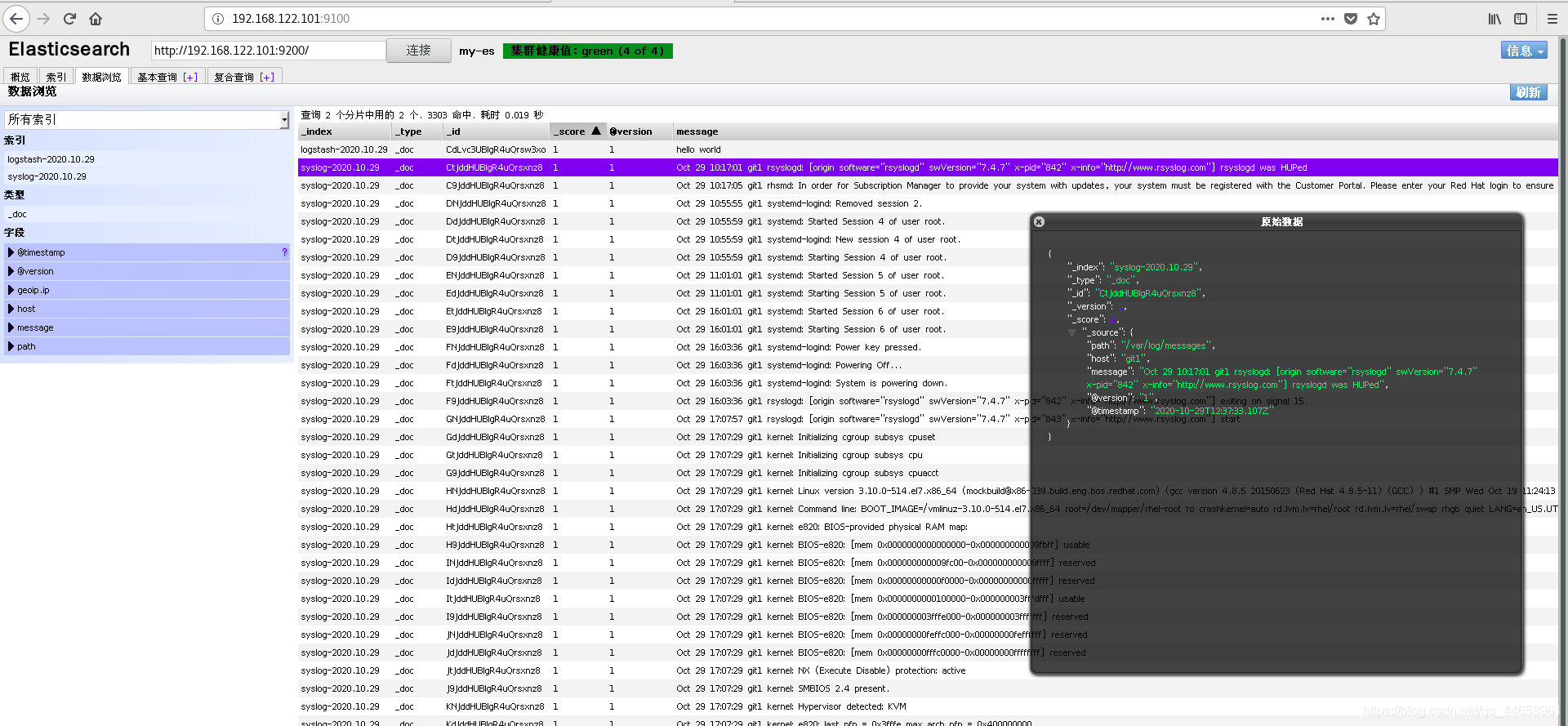
Task: Toggle the browser sidebar view
Action: (1521, 18)
